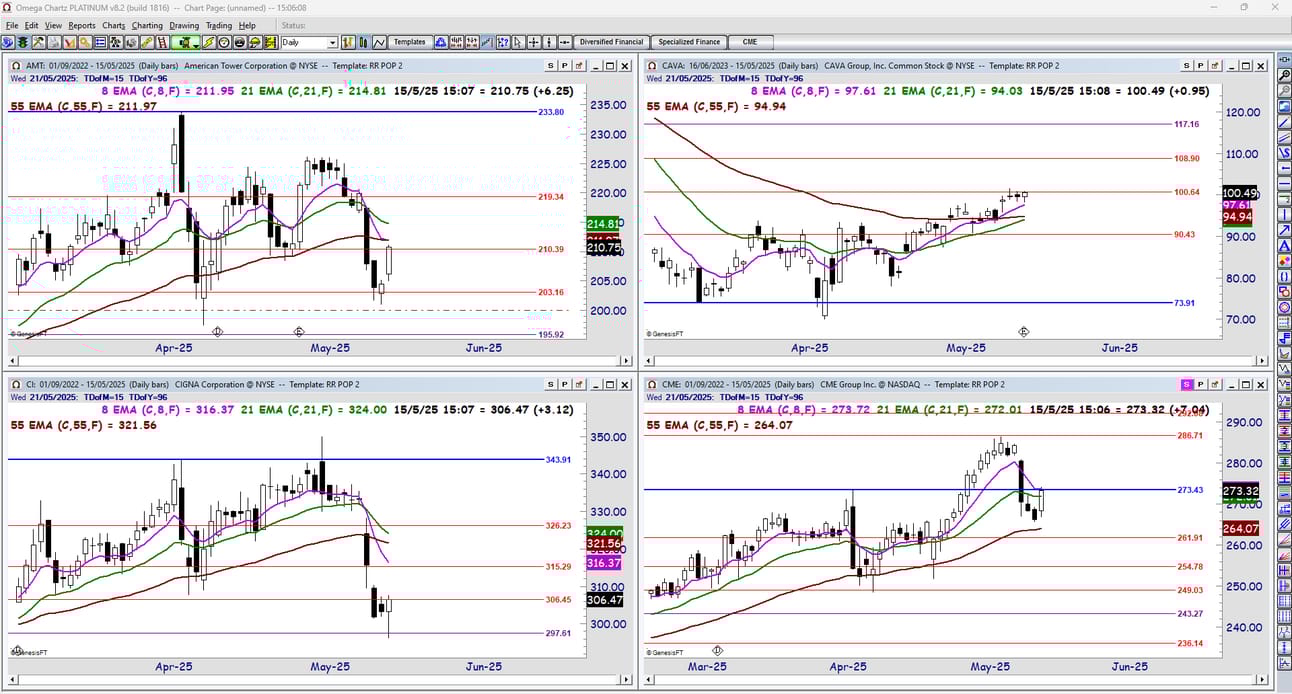Click event marker near May-25 on AMT chart
The image size is (1292, 694).
click(x=298, y=331)
